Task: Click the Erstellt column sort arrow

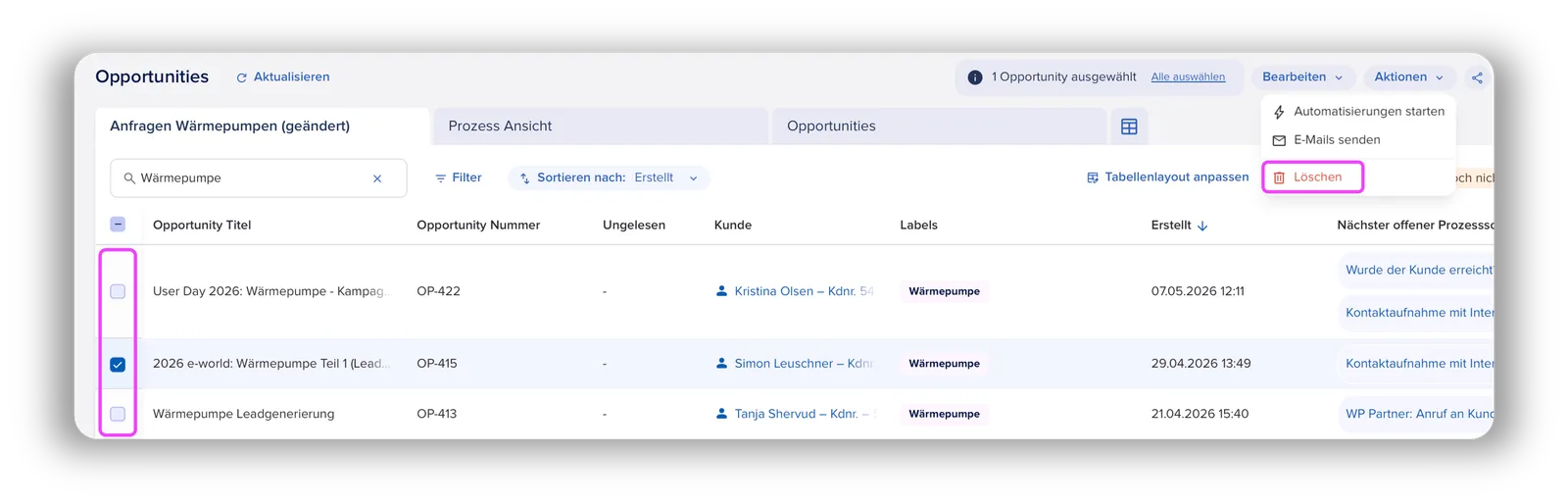Action: (x=1202, y=226)
